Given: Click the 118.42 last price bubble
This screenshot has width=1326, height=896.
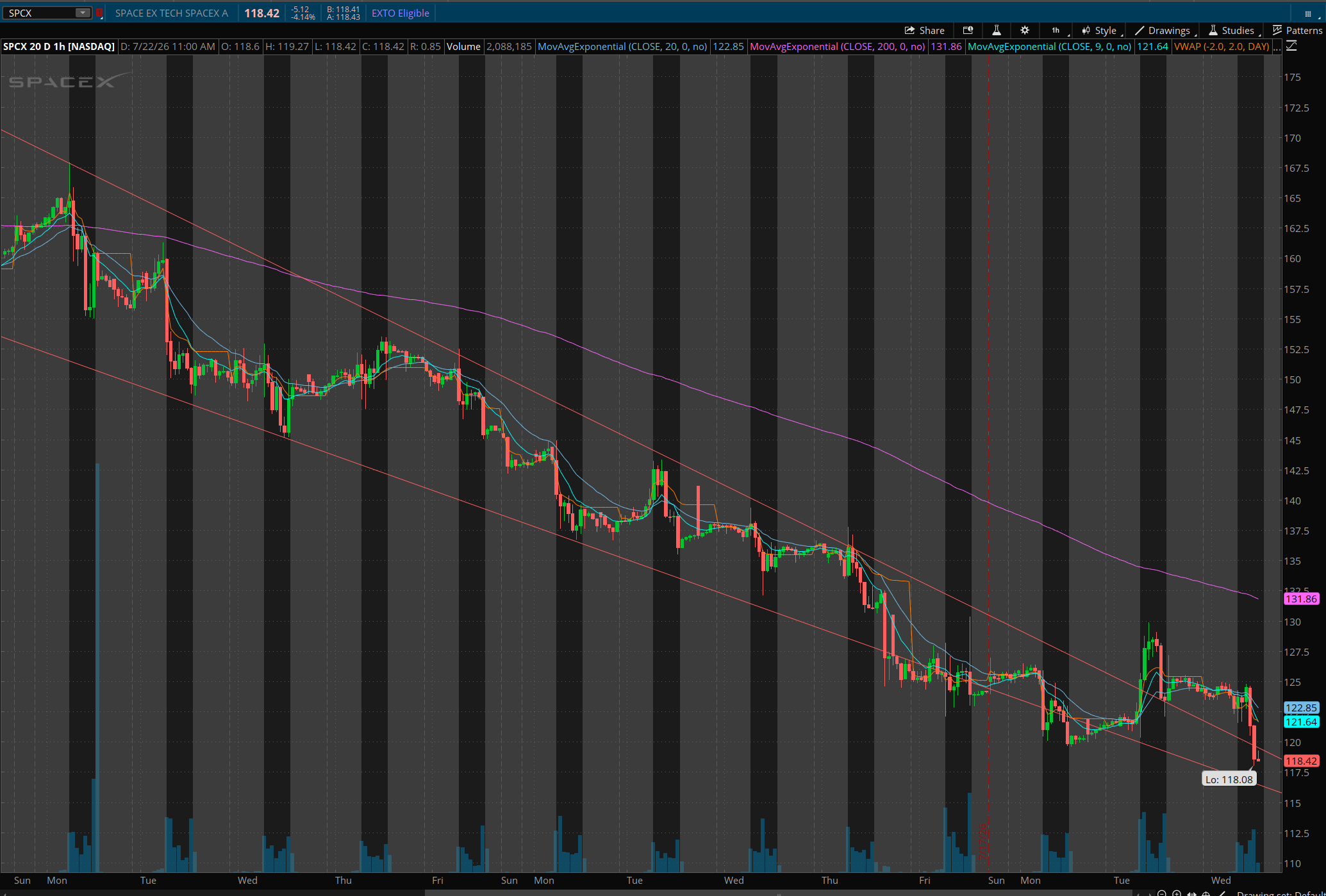Looking at the screenshot, I should coord(1302,761).
